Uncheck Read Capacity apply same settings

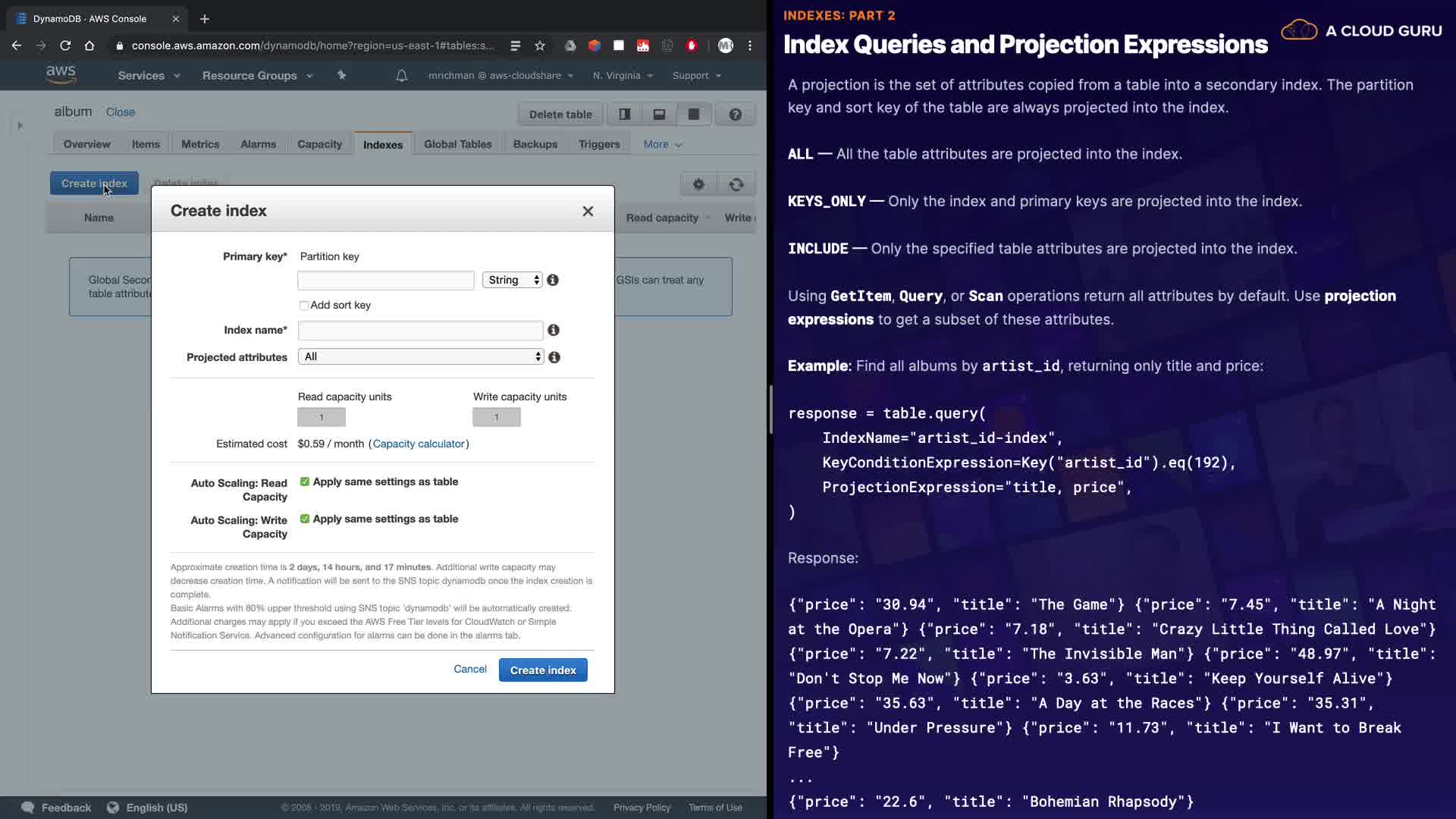point(305,482)
